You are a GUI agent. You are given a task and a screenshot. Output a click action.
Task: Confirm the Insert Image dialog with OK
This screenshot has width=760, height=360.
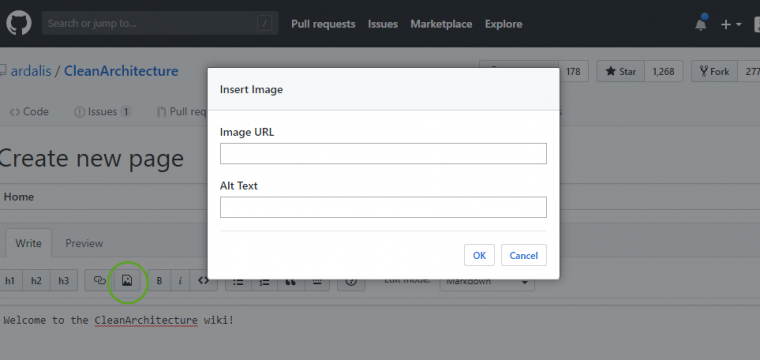point(479,255)
